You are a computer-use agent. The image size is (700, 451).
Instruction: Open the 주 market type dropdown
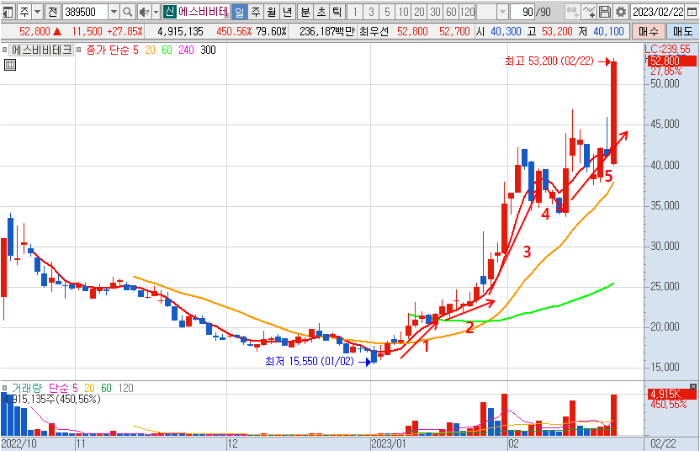point(38,12)
